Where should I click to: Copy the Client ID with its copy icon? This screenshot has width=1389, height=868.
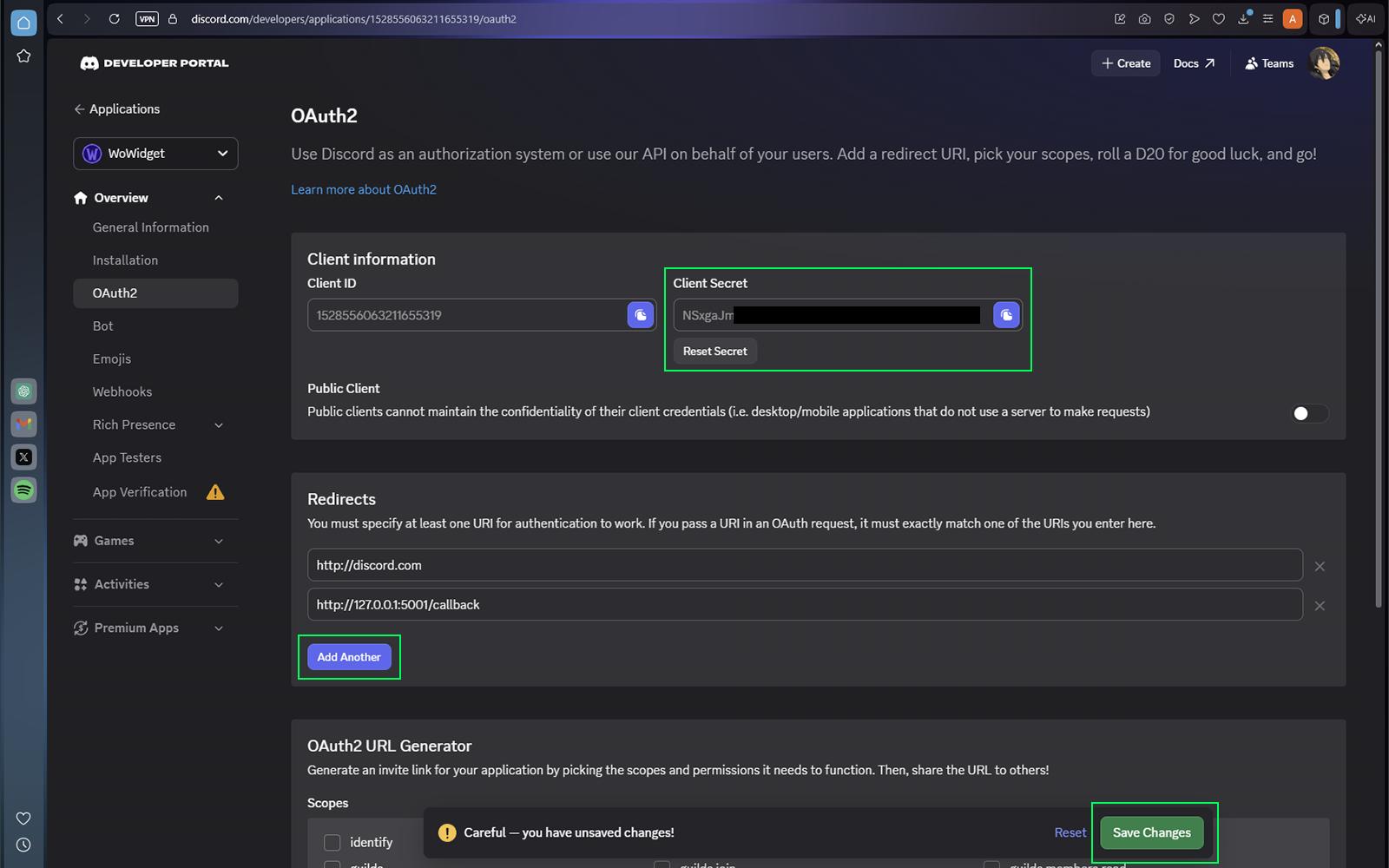641,315
